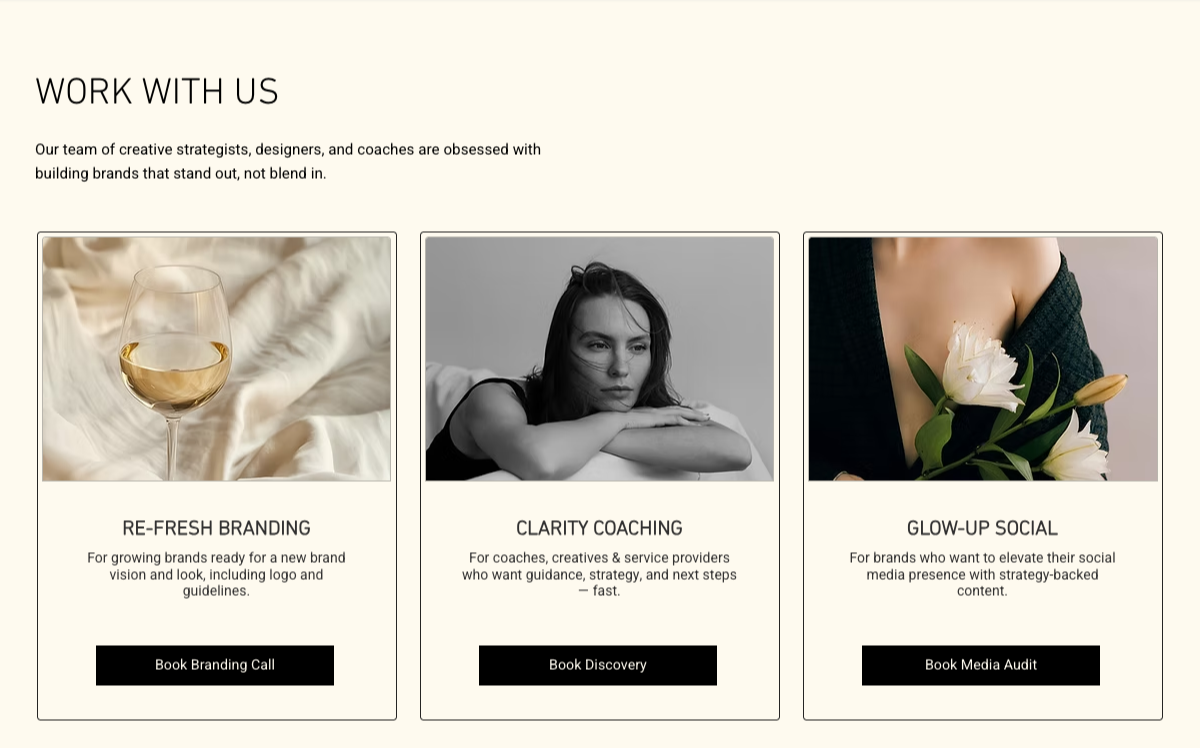This screenshot has height=748, width=1200.
Task: Click the WORK WITH US heading
Action: pyautogui.click(x=157, y=92)
